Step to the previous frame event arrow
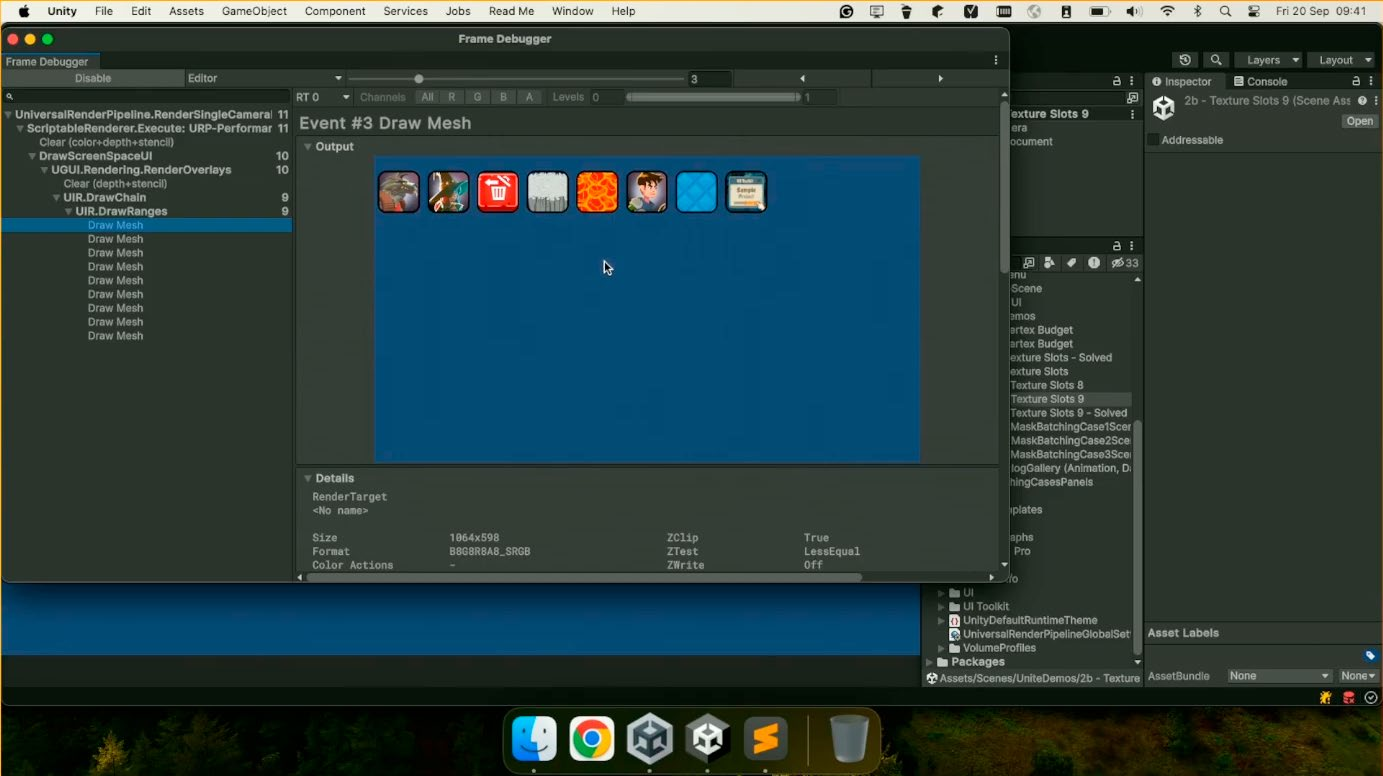 802,78
